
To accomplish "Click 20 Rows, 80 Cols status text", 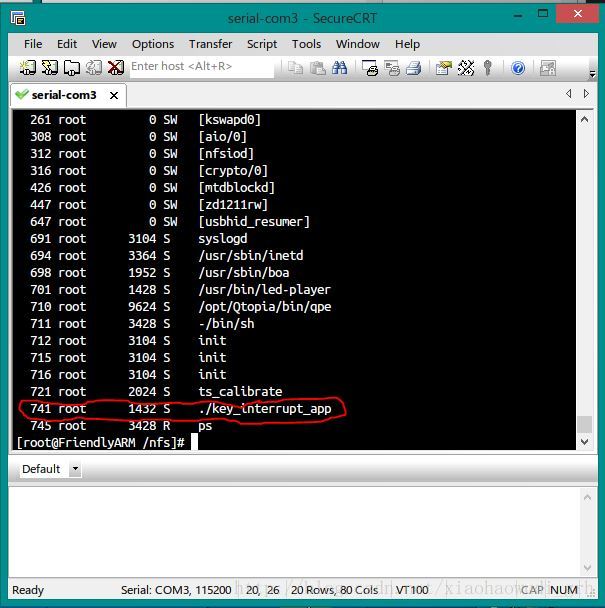I will [334, 590].
